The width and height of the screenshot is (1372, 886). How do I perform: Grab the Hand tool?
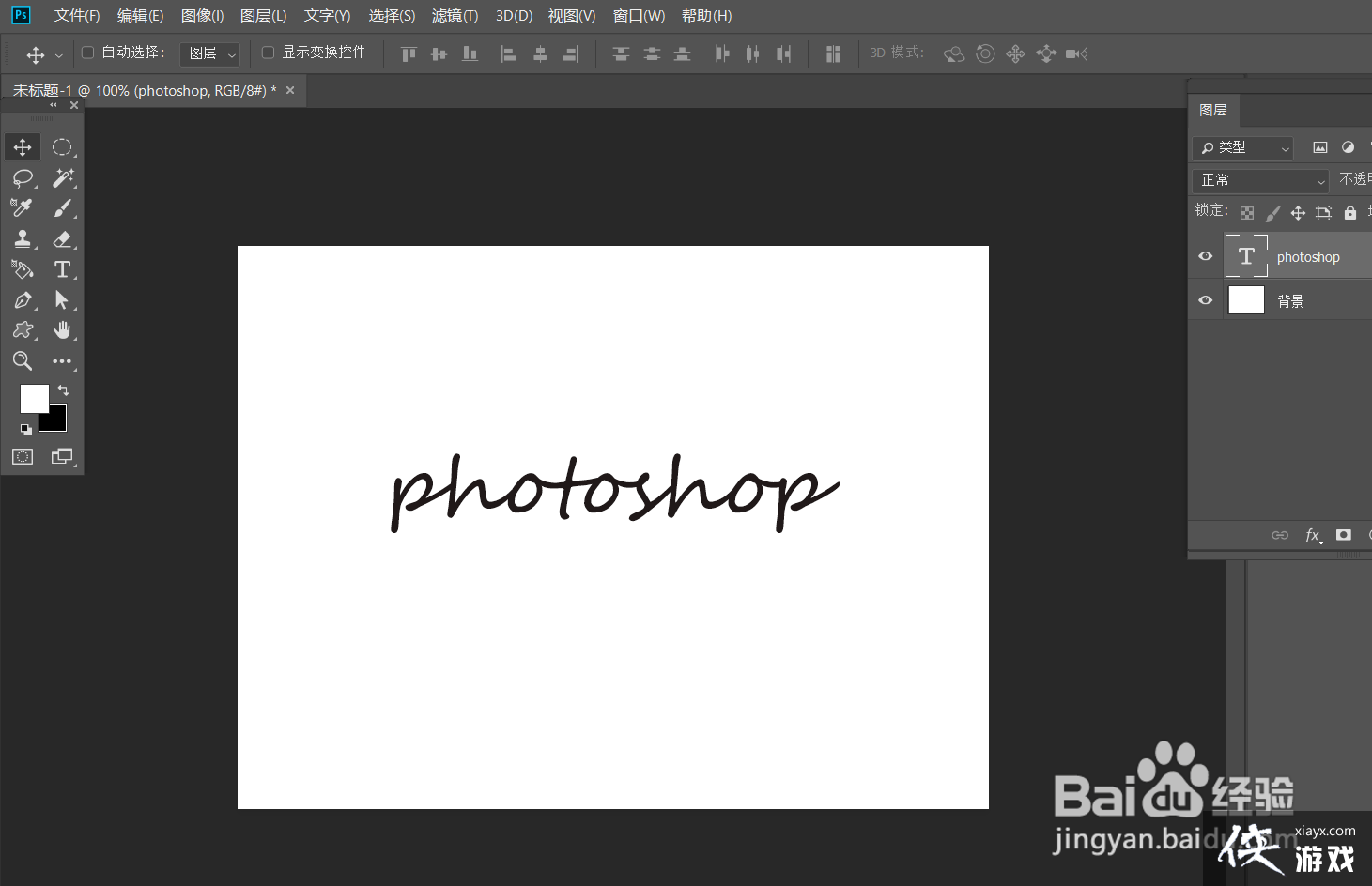(63, 329)
